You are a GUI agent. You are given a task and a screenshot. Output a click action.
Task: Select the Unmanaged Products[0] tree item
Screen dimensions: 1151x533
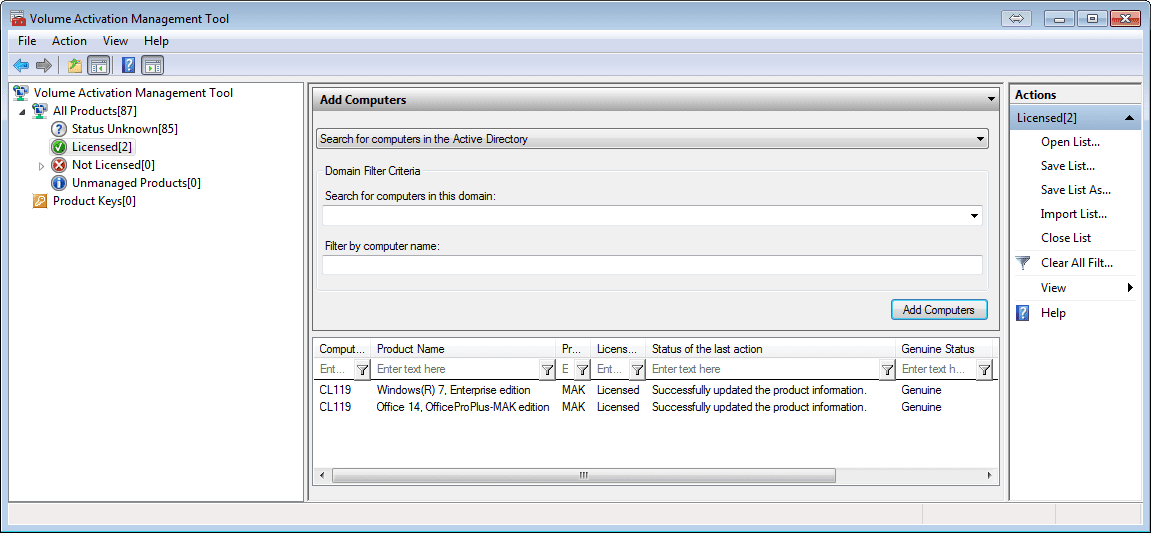pyautogui.click(x=136, y=183)
